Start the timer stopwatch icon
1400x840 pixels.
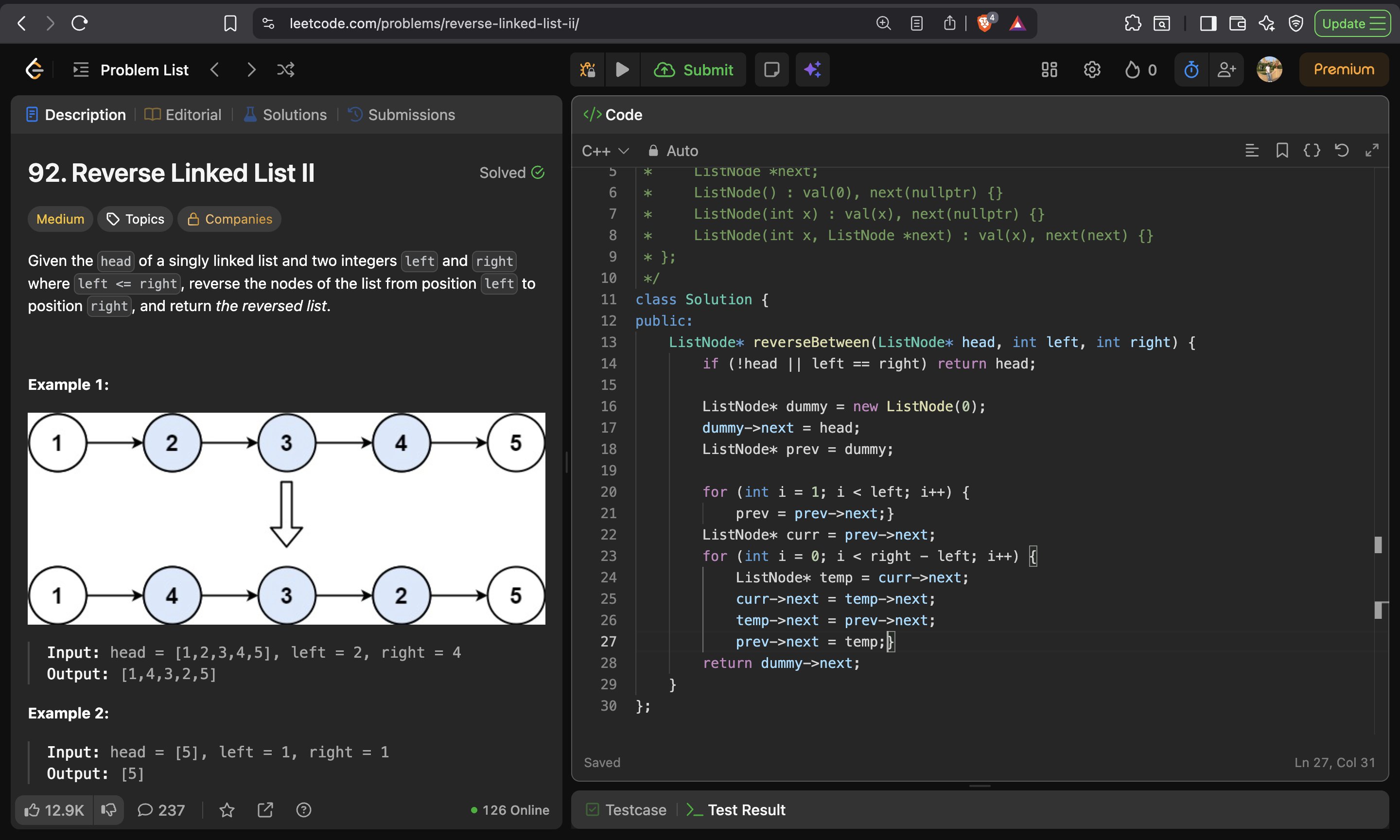(1191, 70)
